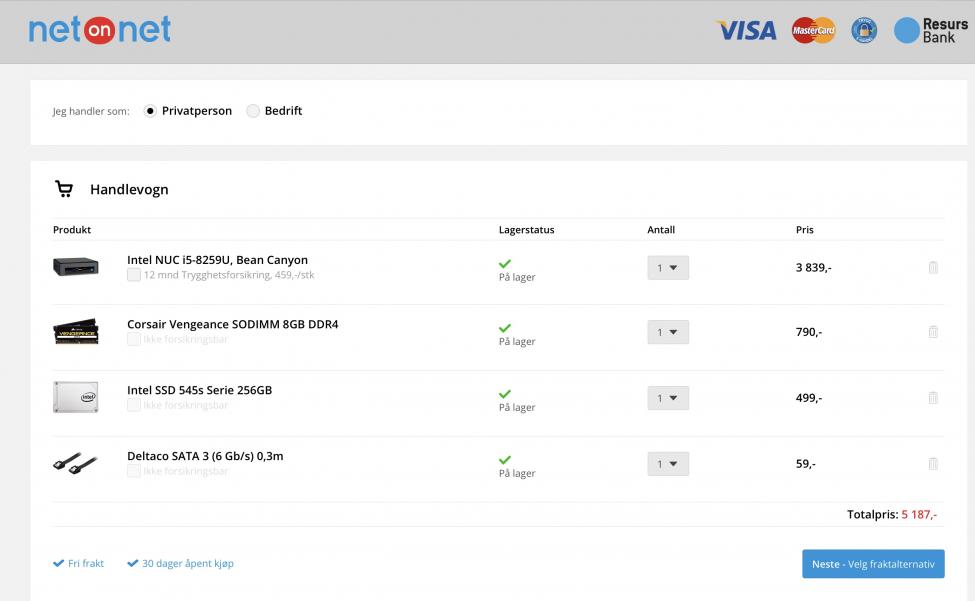Open the NetOnNet logo homepage
Screen dimensions: 975x601
99,29
